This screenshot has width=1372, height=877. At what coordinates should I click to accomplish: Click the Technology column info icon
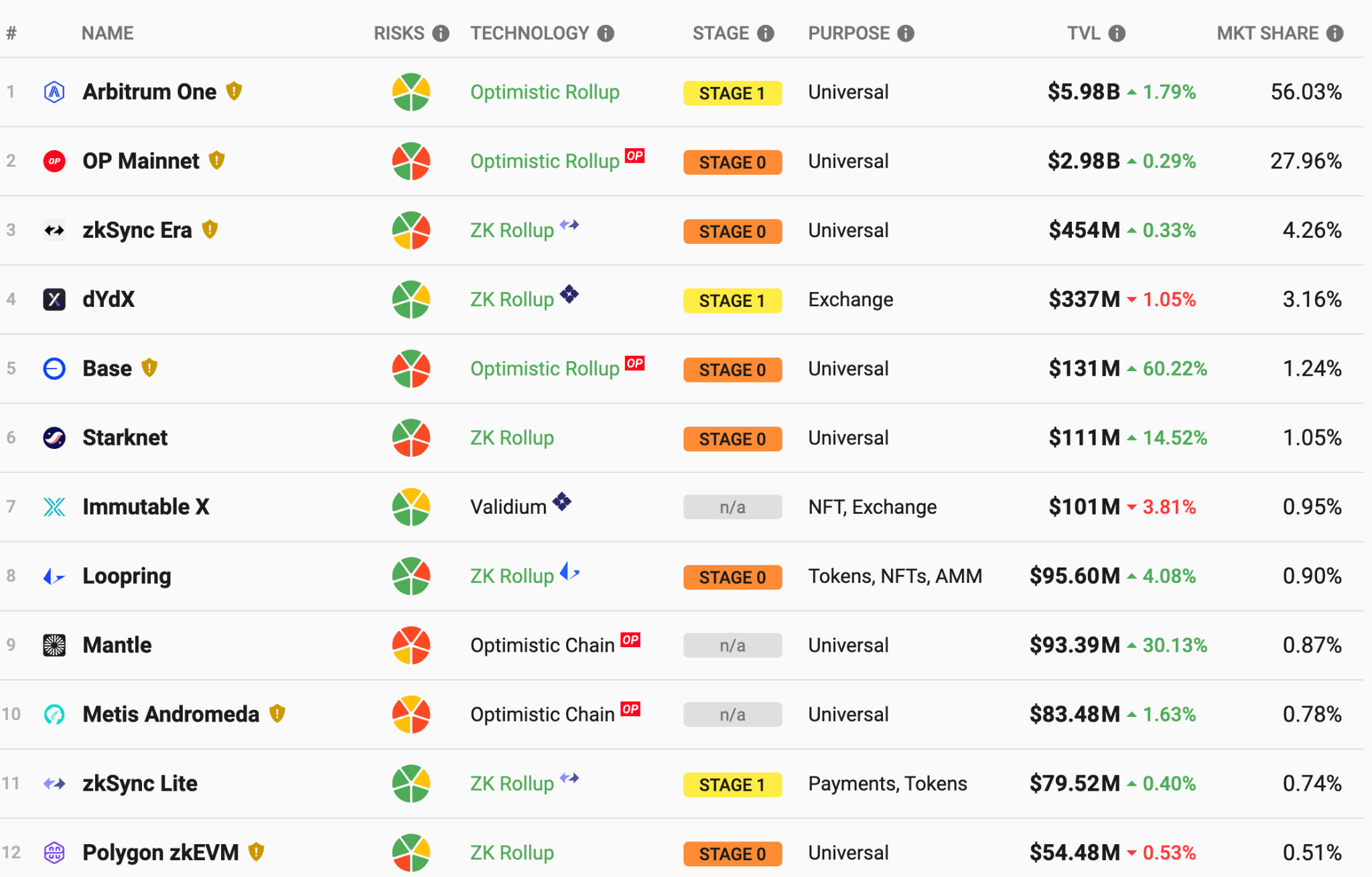click(x=606, y=33)
